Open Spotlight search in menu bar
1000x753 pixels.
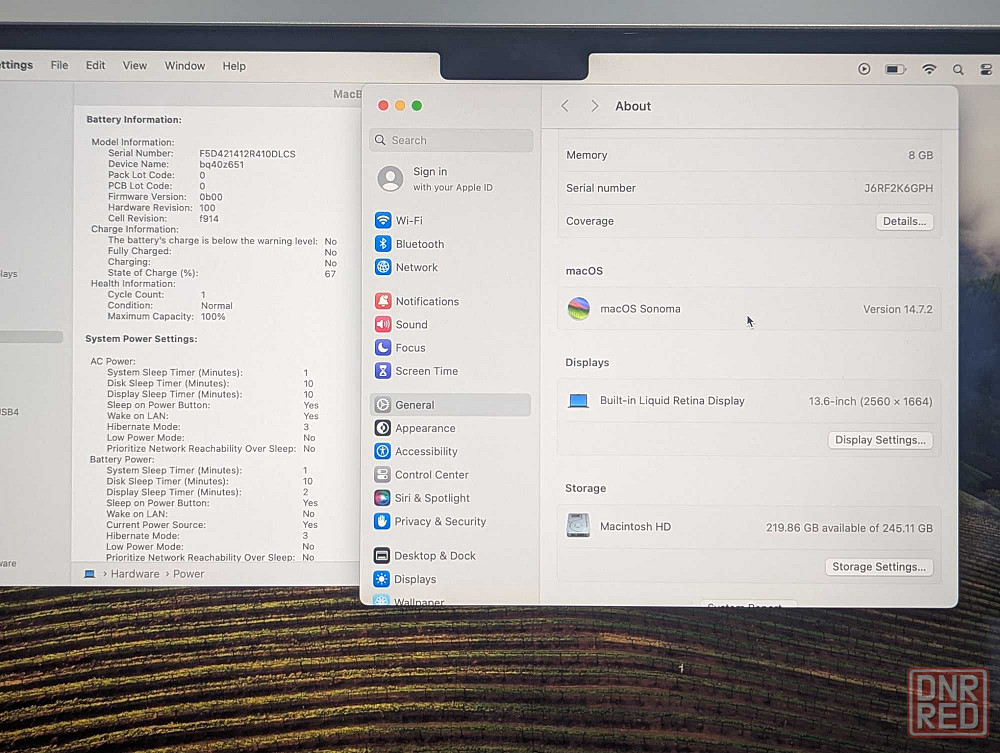click(x=958, y=69)
